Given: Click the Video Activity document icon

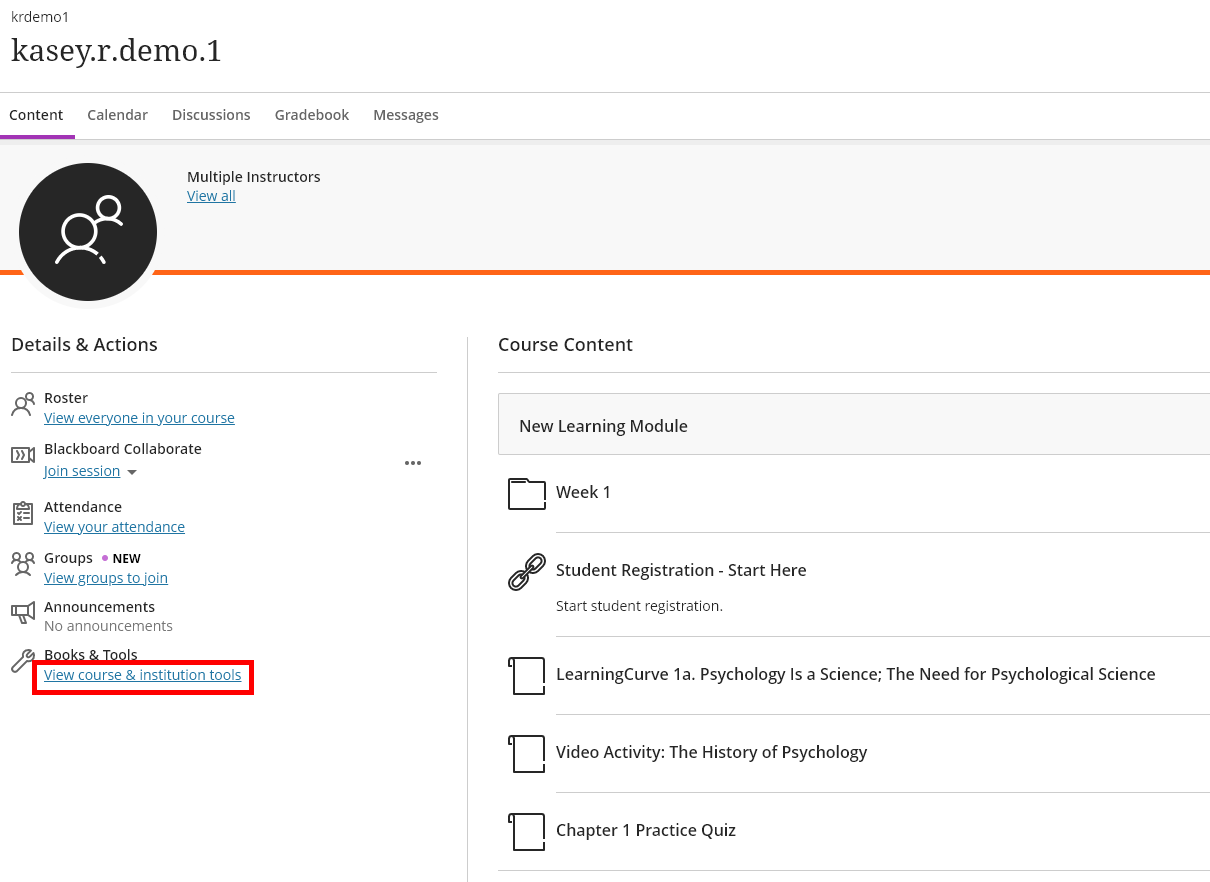Looking at the screenshot, I should click(527, 753).
